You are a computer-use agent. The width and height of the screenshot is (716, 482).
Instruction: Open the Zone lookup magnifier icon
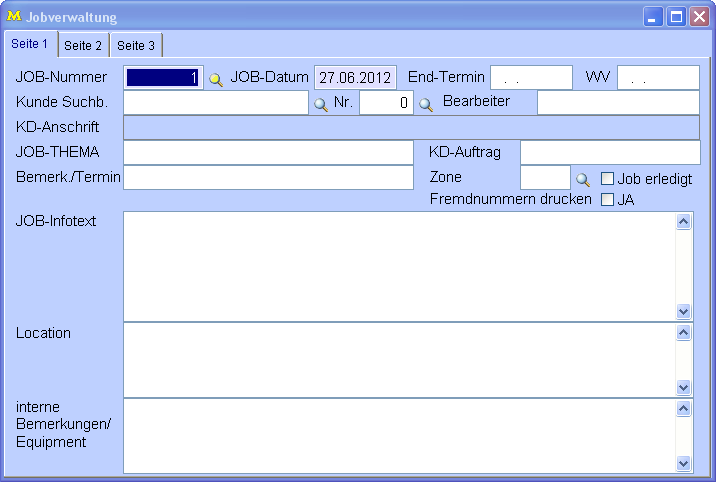pyautogui.click(x=583, y=180)
